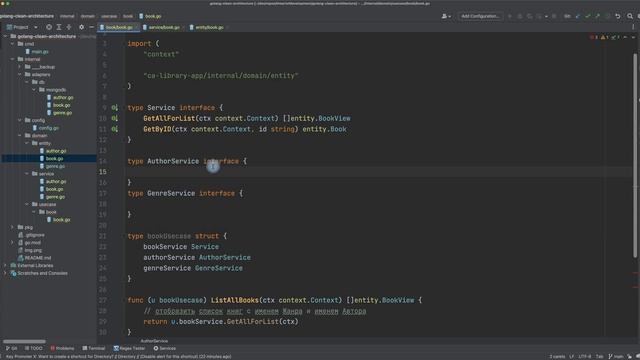The width and height of the screenshot is (640, 360).
Task: Click Git push arrow icon
Action: (598, 16)
